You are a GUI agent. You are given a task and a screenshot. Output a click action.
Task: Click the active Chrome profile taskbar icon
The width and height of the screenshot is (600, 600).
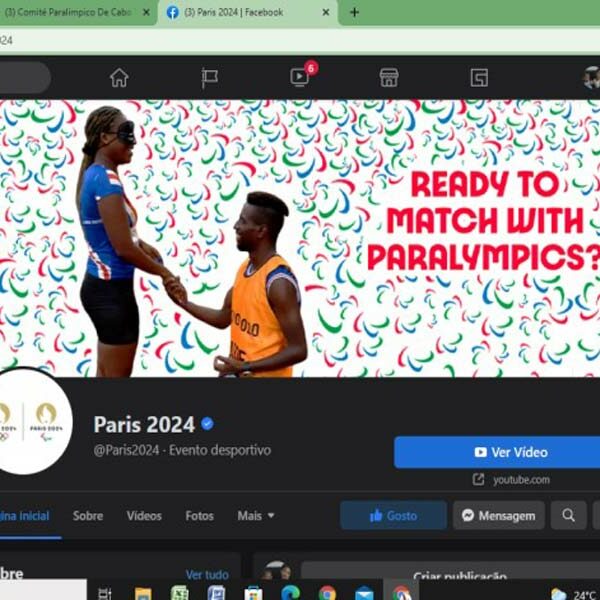[401, 591]
